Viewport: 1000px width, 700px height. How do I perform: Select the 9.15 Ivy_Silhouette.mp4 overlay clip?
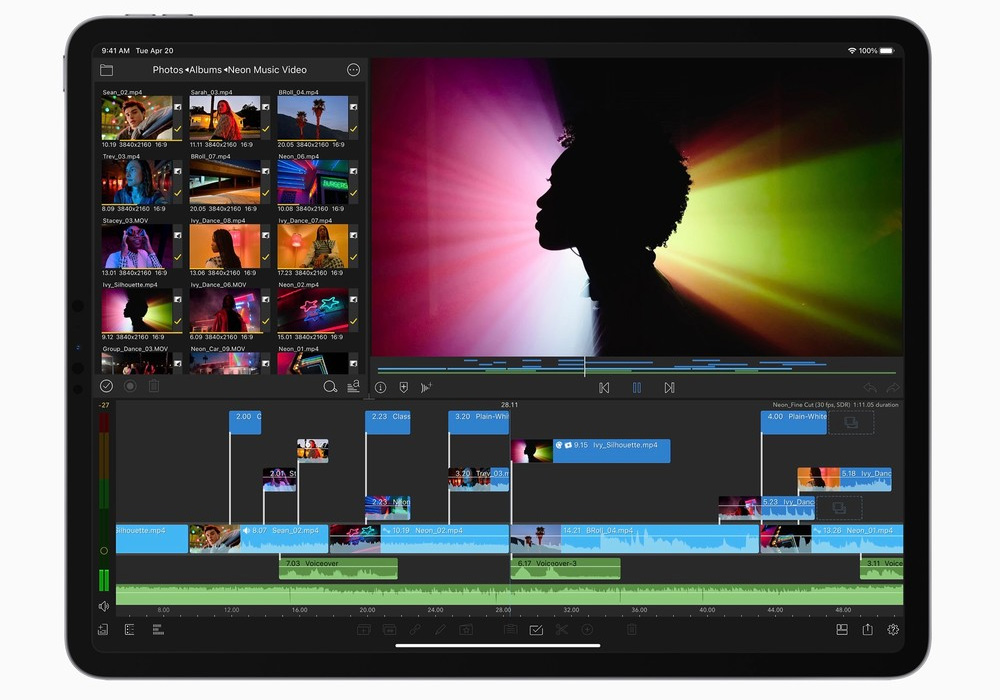tap(591, 451)
